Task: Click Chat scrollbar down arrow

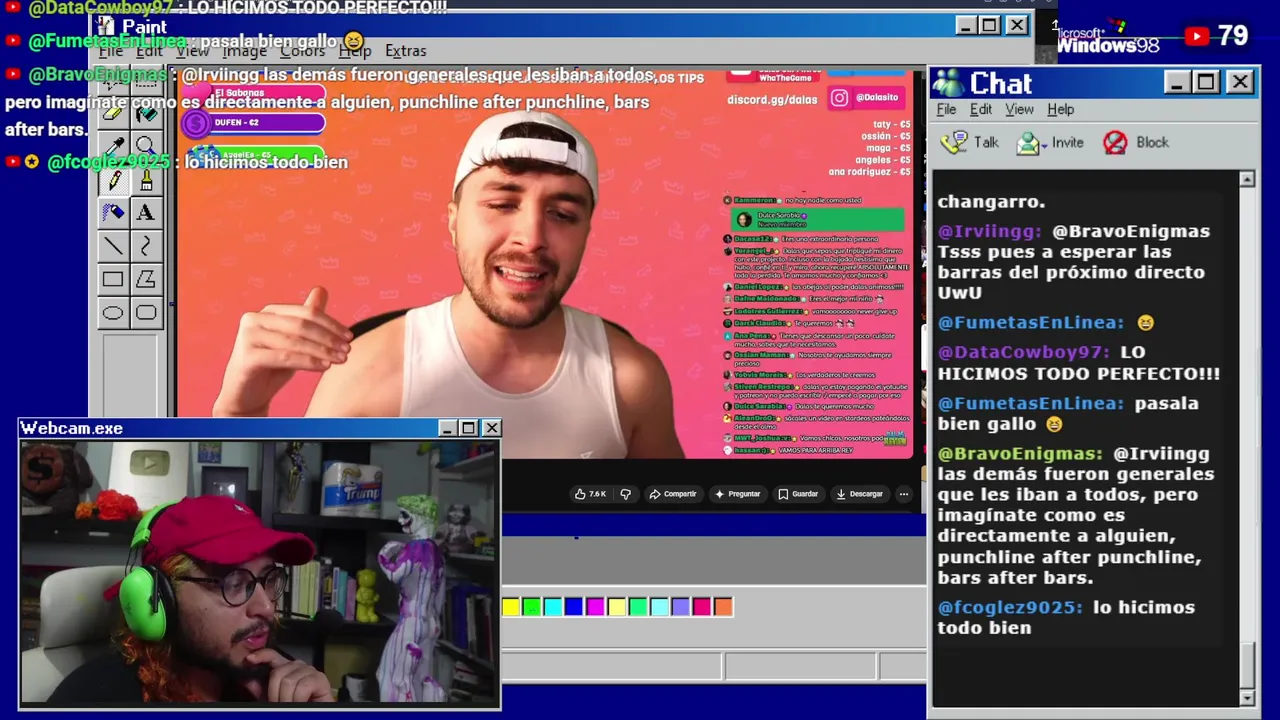Action: pyautogui.click(x=1247, y=697)
